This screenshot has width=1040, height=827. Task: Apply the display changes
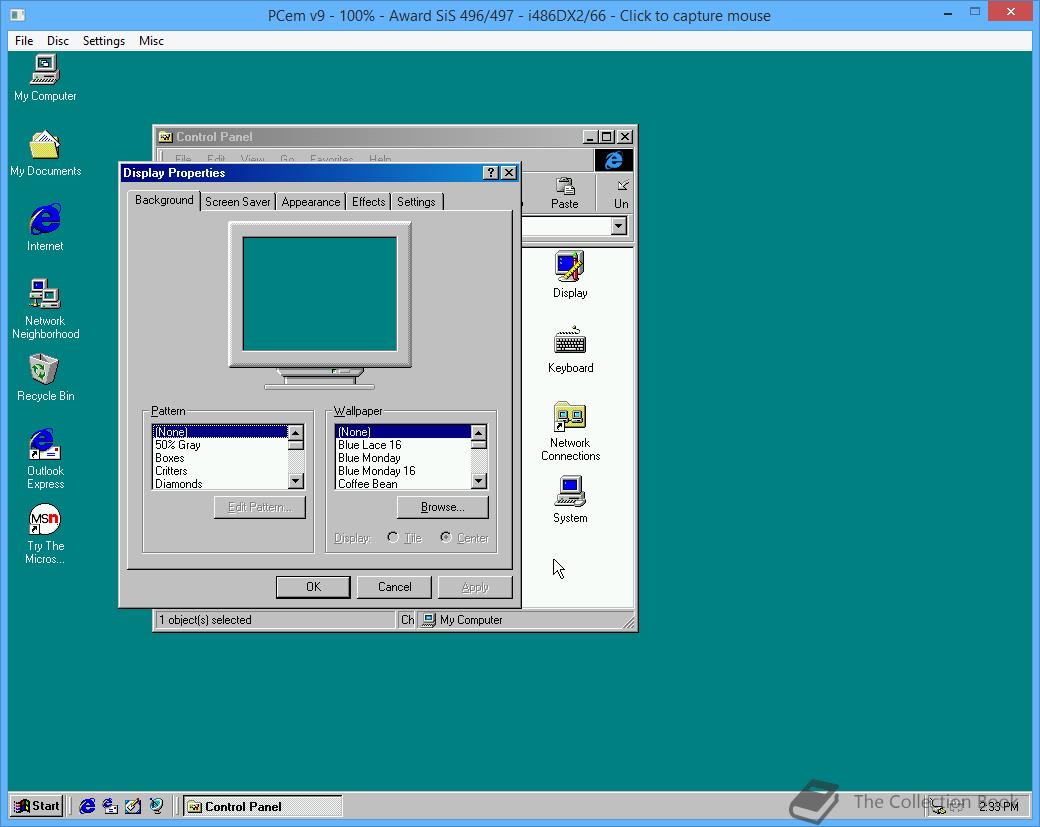pyautogui.click(x=475, y=586)
